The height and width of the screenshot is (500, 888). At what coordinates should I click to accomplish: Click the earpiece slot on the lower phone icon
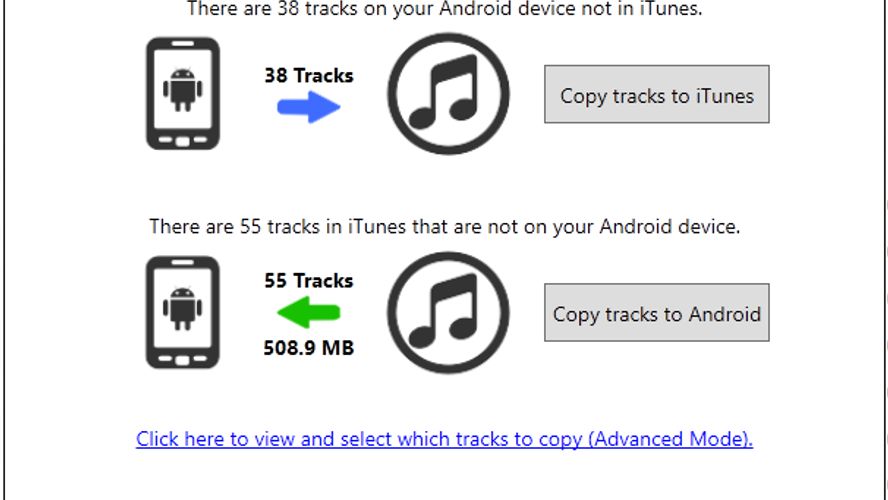182,262
